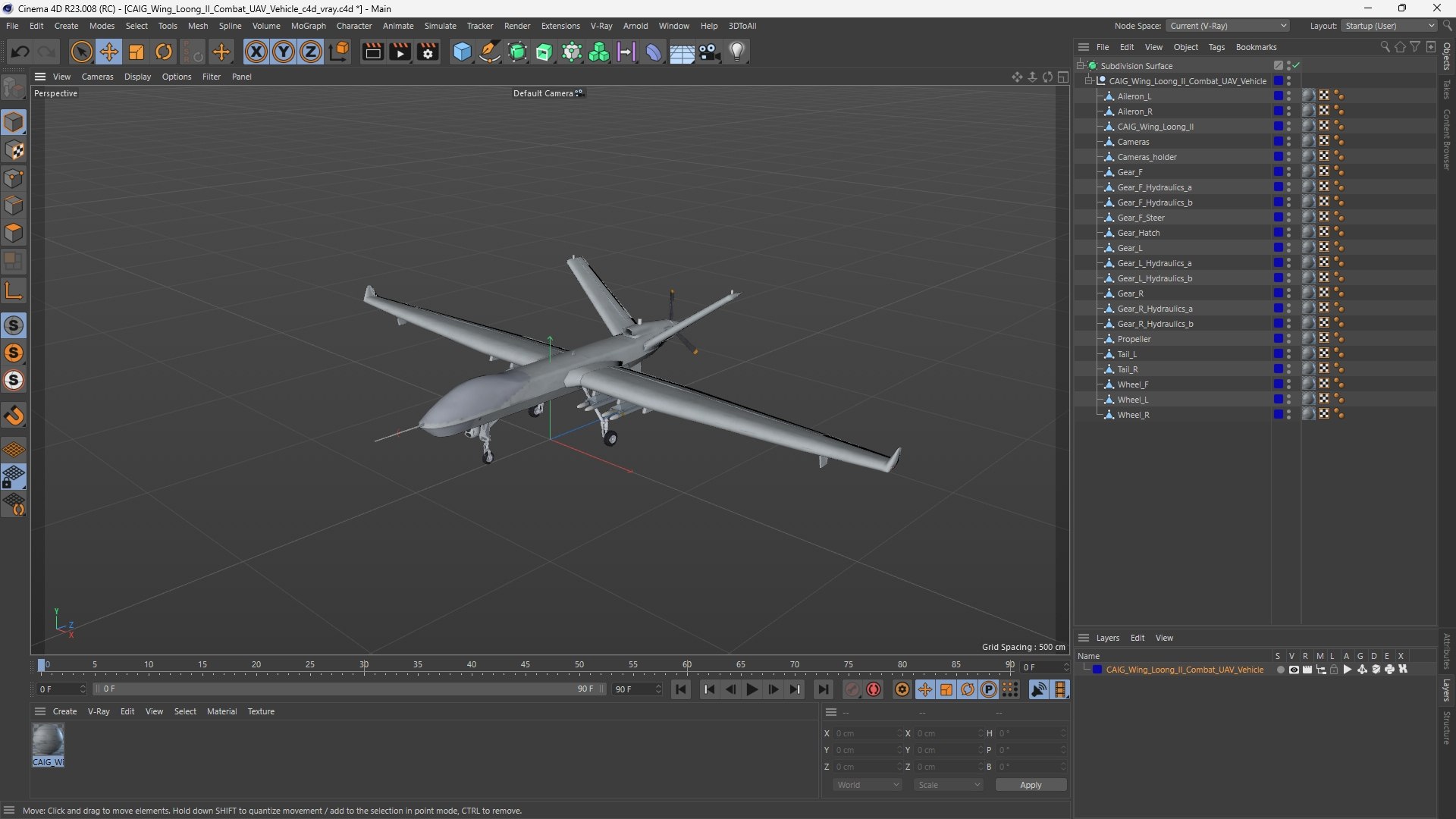
Task: Open the Scale mode dropdown
Action: pyautogui.click(x=949, y=785)
